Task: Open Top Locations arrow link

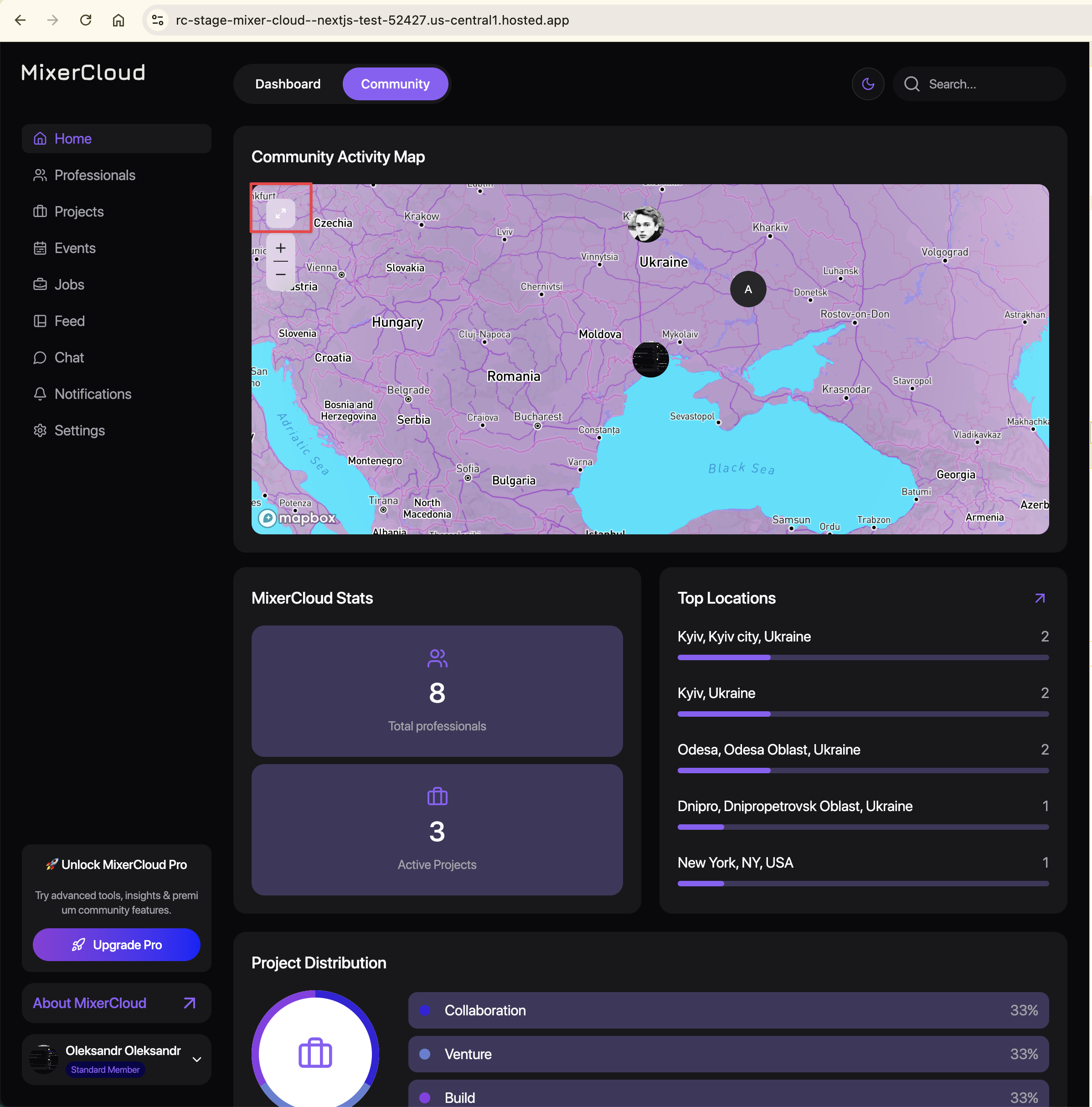Action: (1040, 598)
